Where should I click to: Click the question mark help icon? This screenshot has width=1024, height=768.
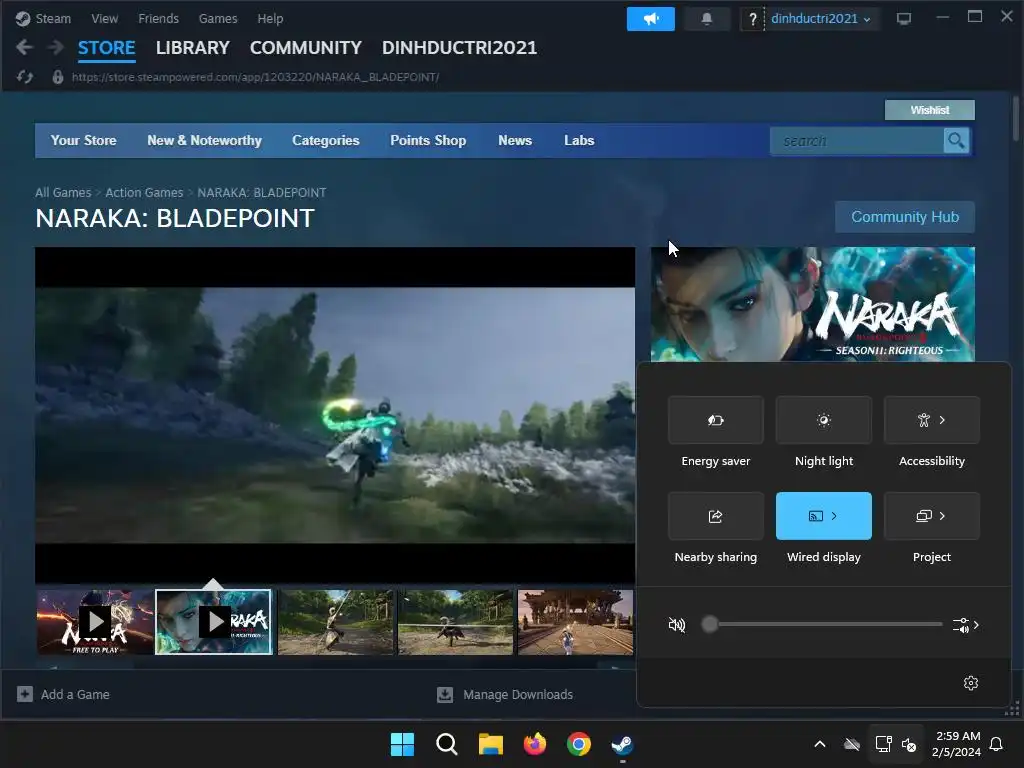point(752,19)
